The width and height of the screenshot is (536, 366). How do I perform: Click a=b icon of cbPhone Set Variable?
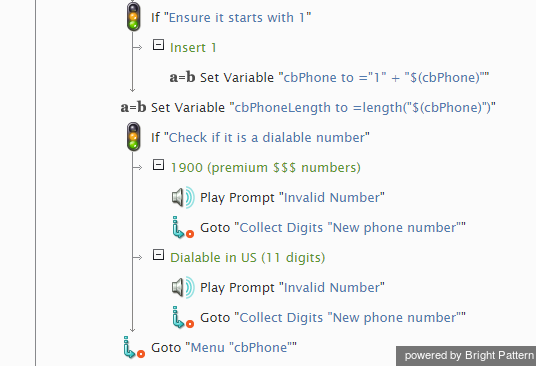[x=182, y=78]
